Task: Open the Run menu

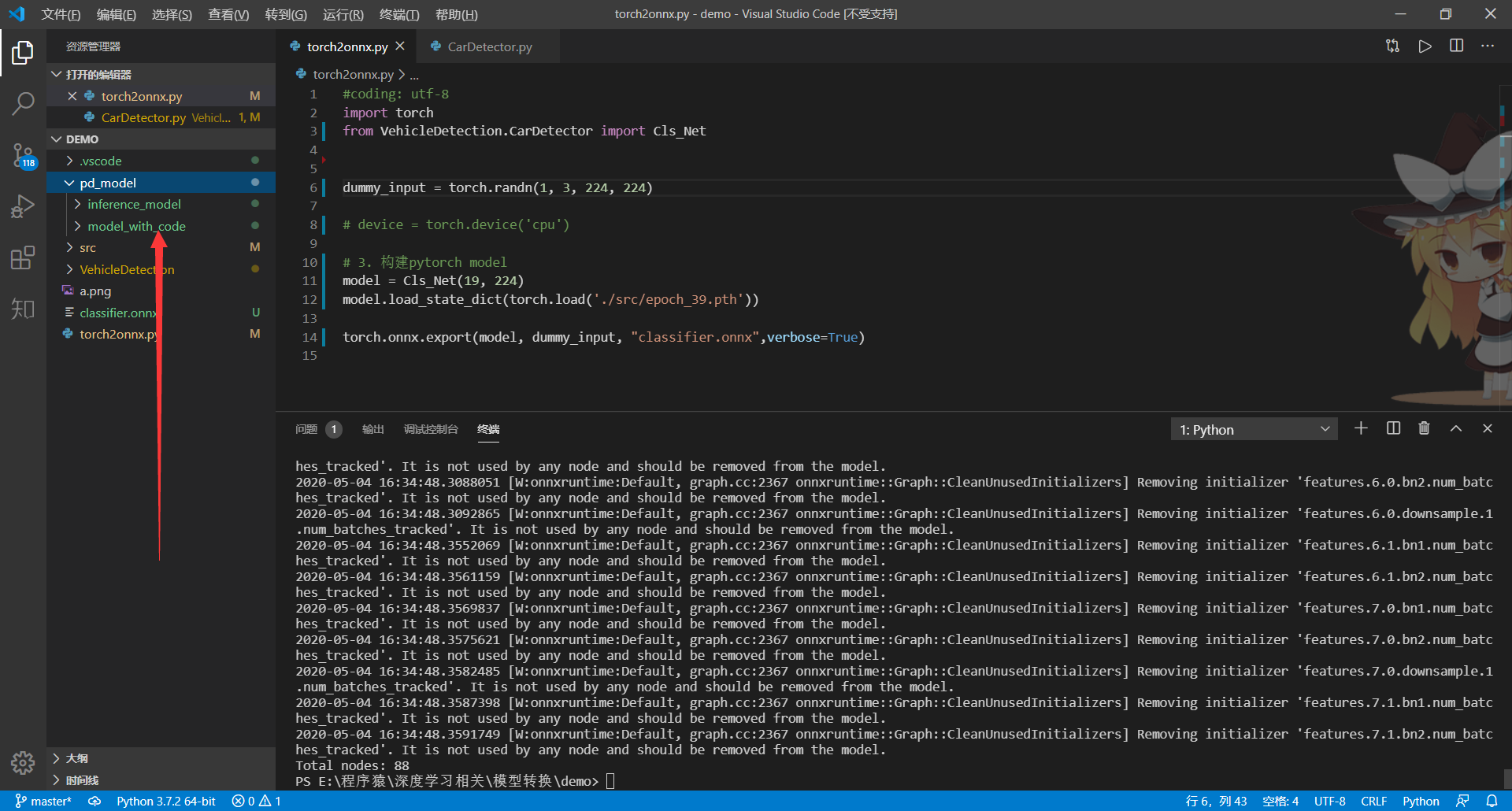Action: pos(343,14)
